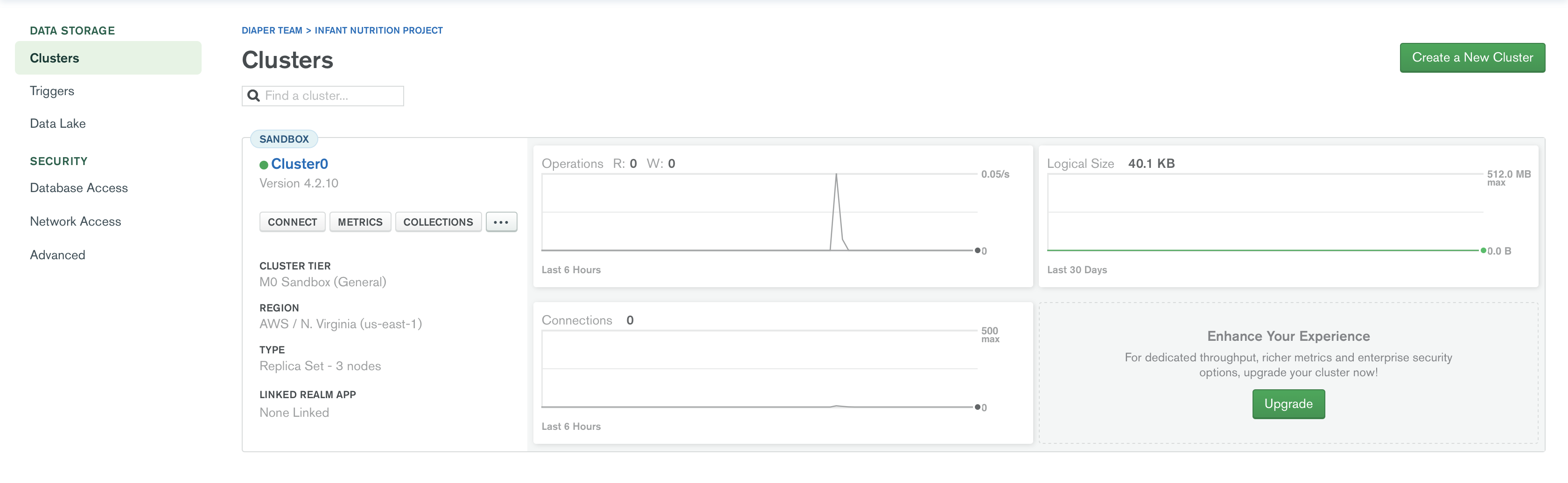This screenshot has height=483, width=1568.
Task: Open Network Access settings
Action: (x=76, y=221)
